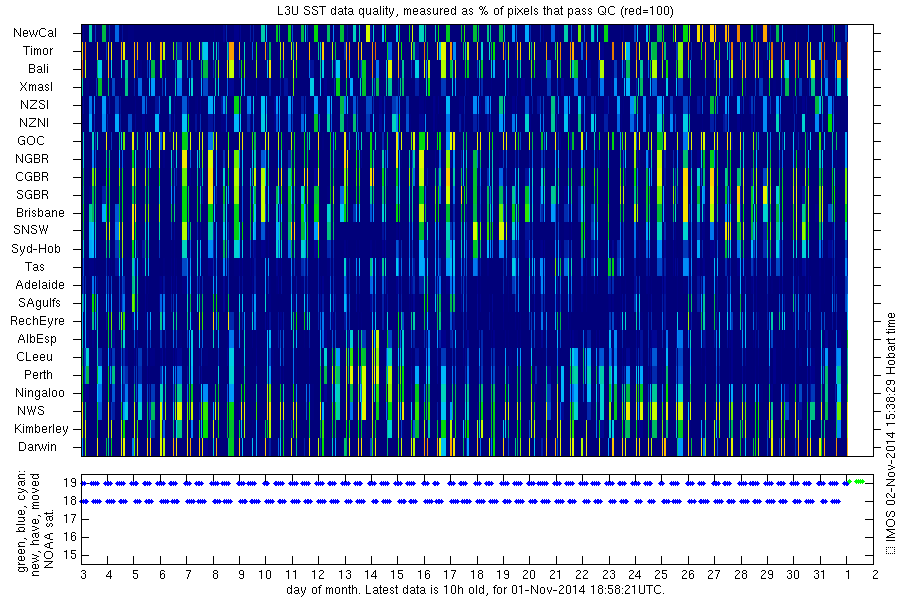The height and width of the screenshot is (600, 900).
Task: Click the NewCal region label
Action: (35, 33)
